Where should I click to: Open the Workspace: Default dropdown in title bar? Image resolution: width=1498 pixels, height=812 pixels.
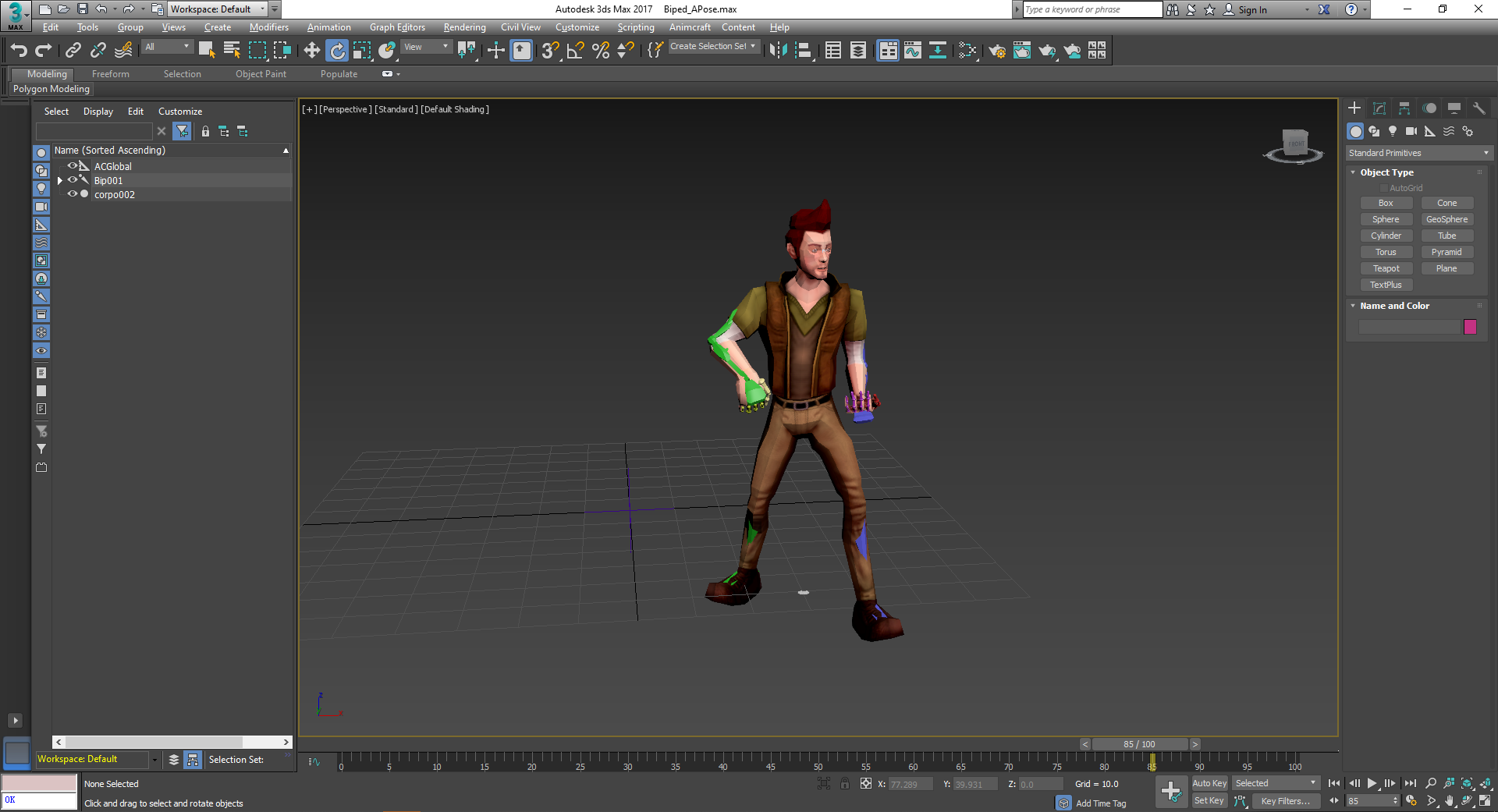pos(218,9)
